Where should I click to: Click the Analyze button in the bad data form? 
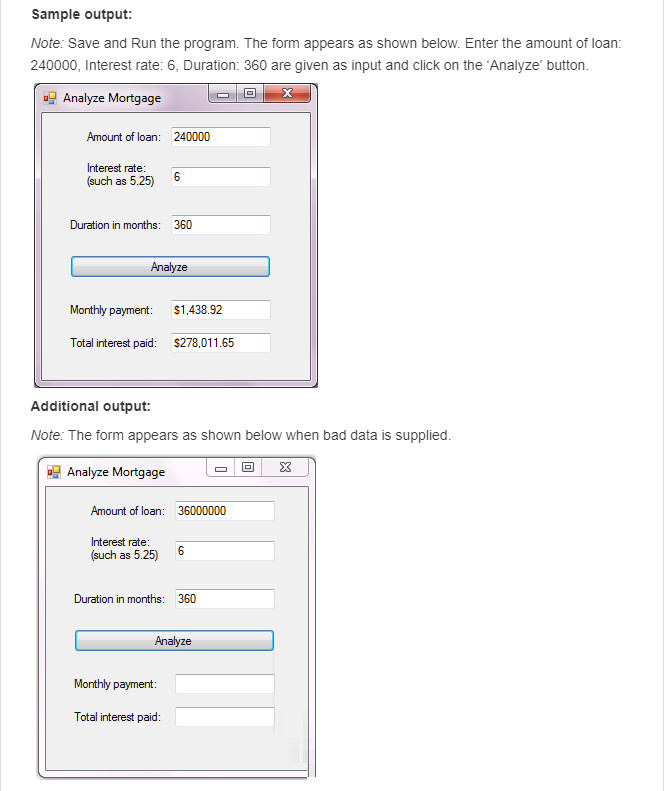(x=174, y=641)
